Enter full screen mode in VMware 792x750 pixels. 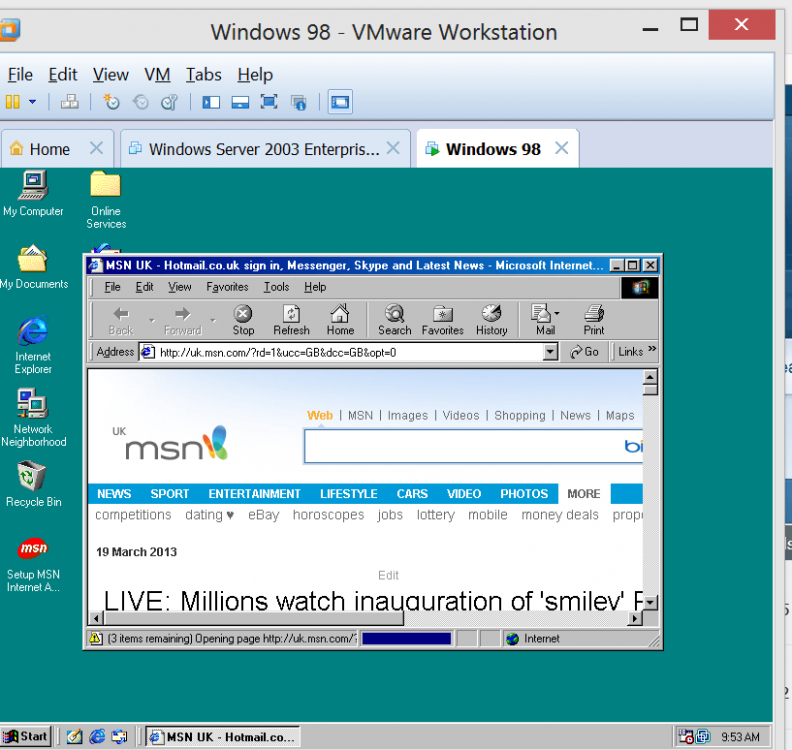click(269, 102)
